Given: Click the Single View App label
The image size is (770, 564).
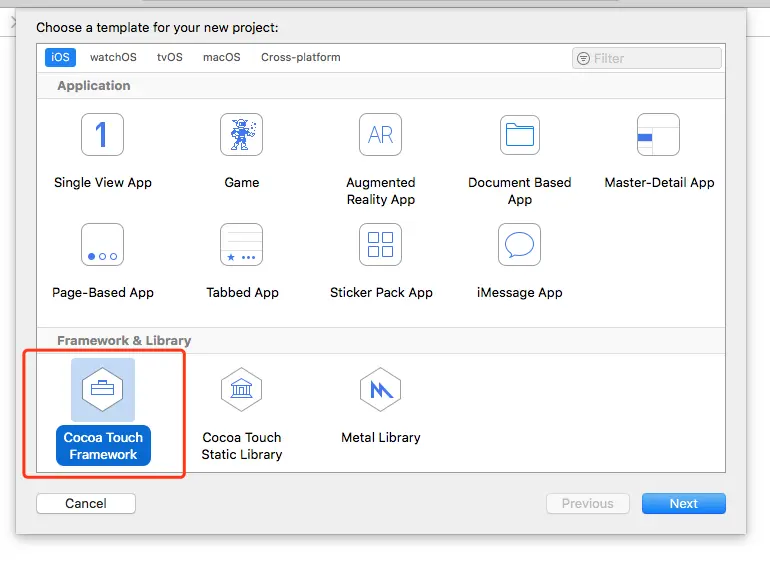Looking at the screenshot, I should (103, 183).
